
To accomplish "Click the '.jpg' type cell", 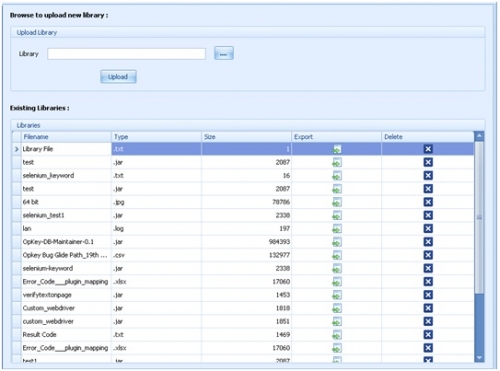I will tap(156, 202).
